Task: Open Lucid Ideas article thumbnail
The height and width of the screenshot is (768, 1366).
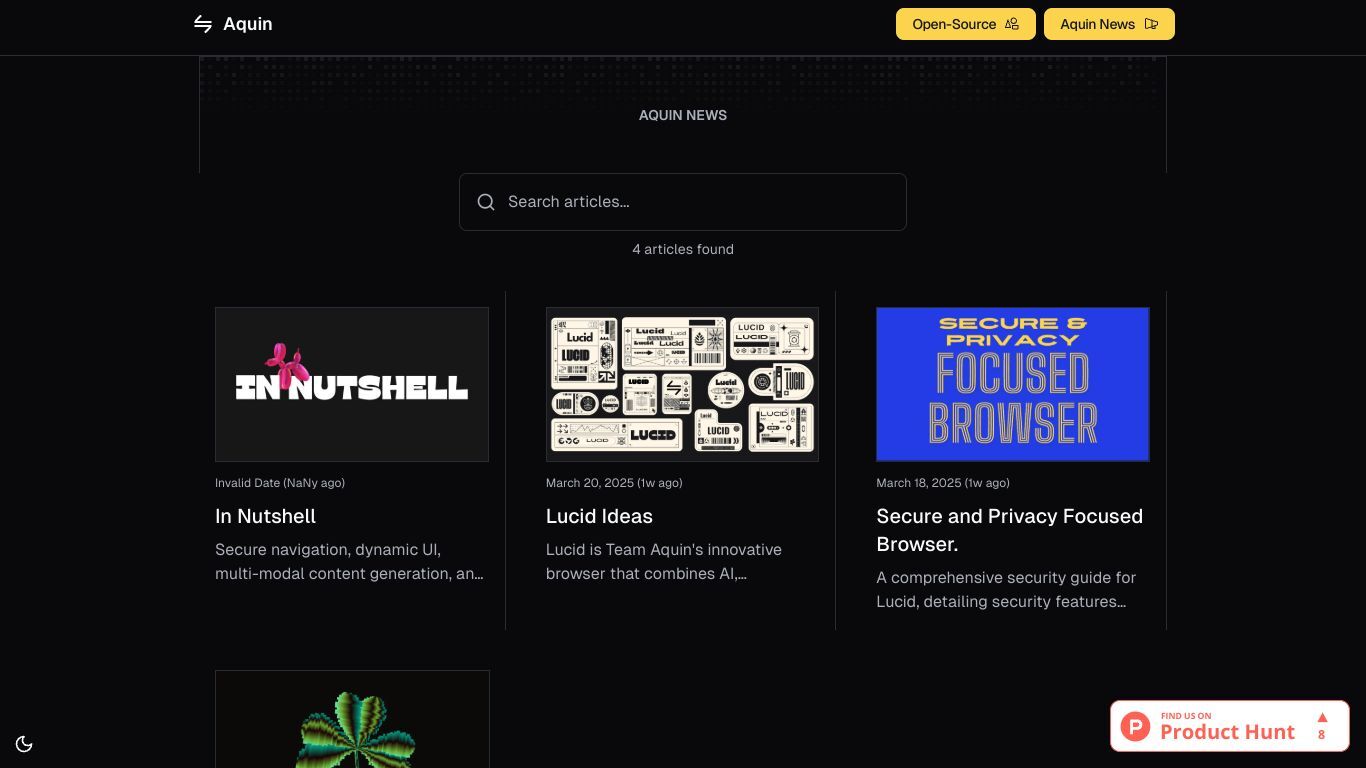Action: pyautogui.click(x=682, y=384)
